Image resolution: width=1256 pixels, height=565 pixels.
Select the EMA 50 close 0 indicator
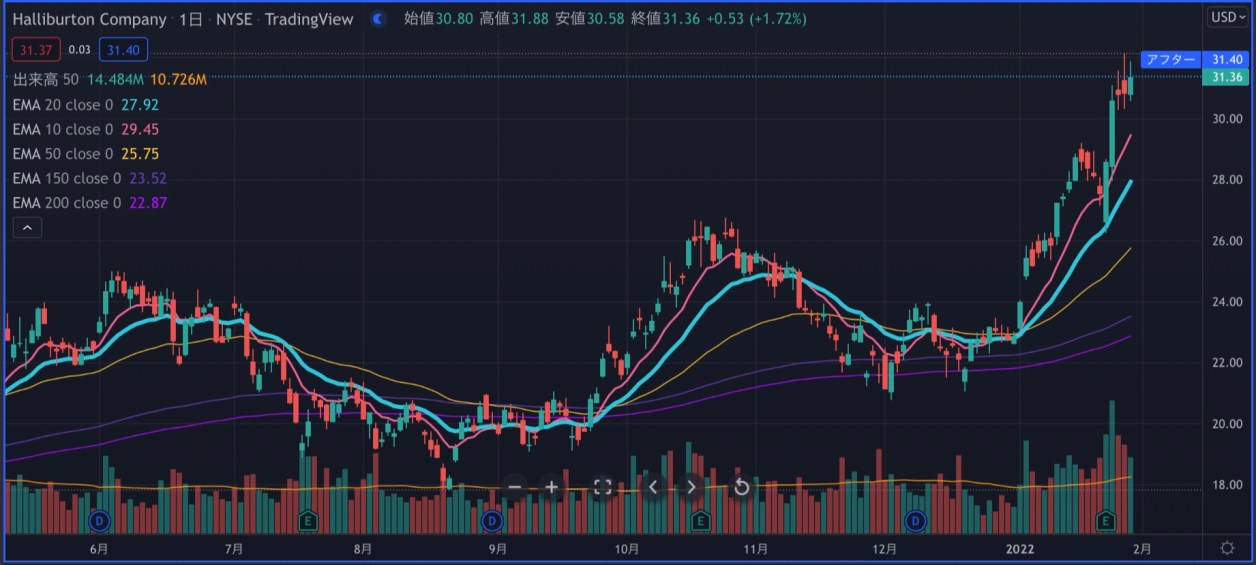tap(63, 154)
